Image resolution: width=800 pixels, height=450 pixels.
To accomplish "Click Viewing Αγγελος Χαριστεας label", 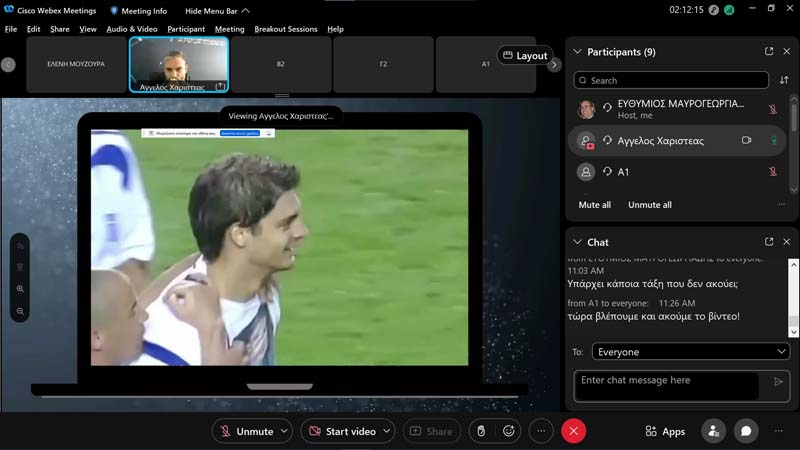I will point(281,116).
